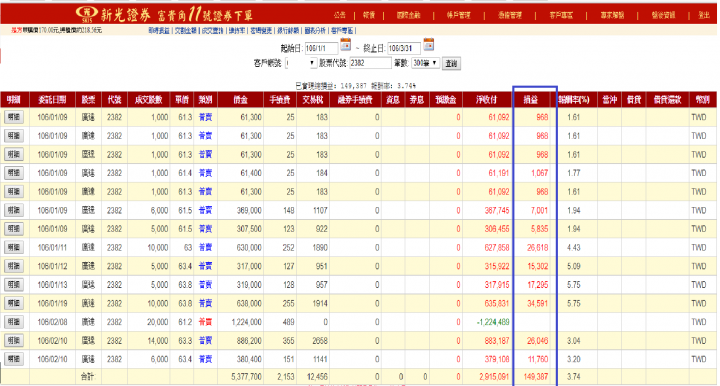Image resolution: width=720 pixels, height=386 pixels.
Task: Select profit value 26,618
Action: coord(537,248)
